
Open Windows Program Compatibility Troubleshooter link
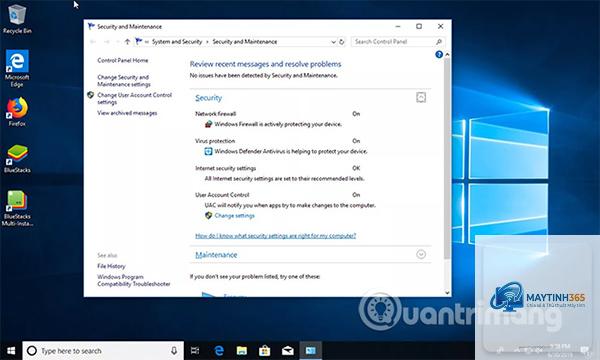134,280
